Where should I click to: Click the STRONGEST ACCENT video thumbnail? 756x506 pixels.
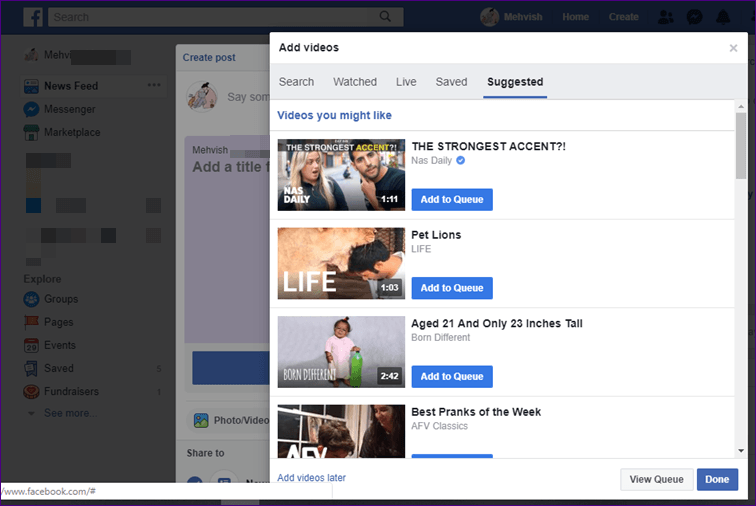[341, 175]
